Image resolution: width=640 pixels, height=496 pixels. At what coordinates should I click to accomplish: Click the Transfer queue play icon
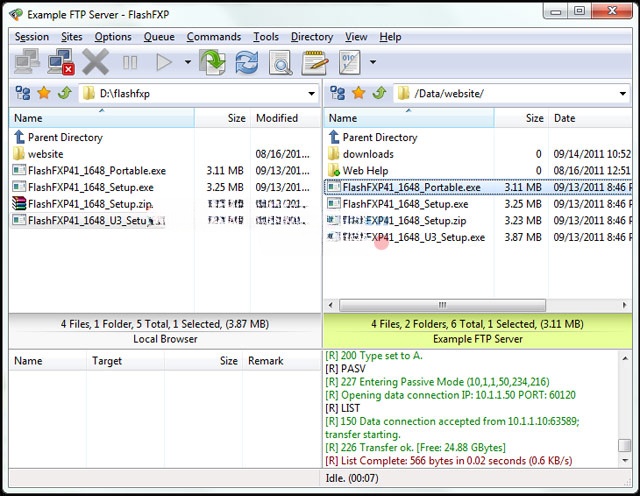(x=164, y=62)
